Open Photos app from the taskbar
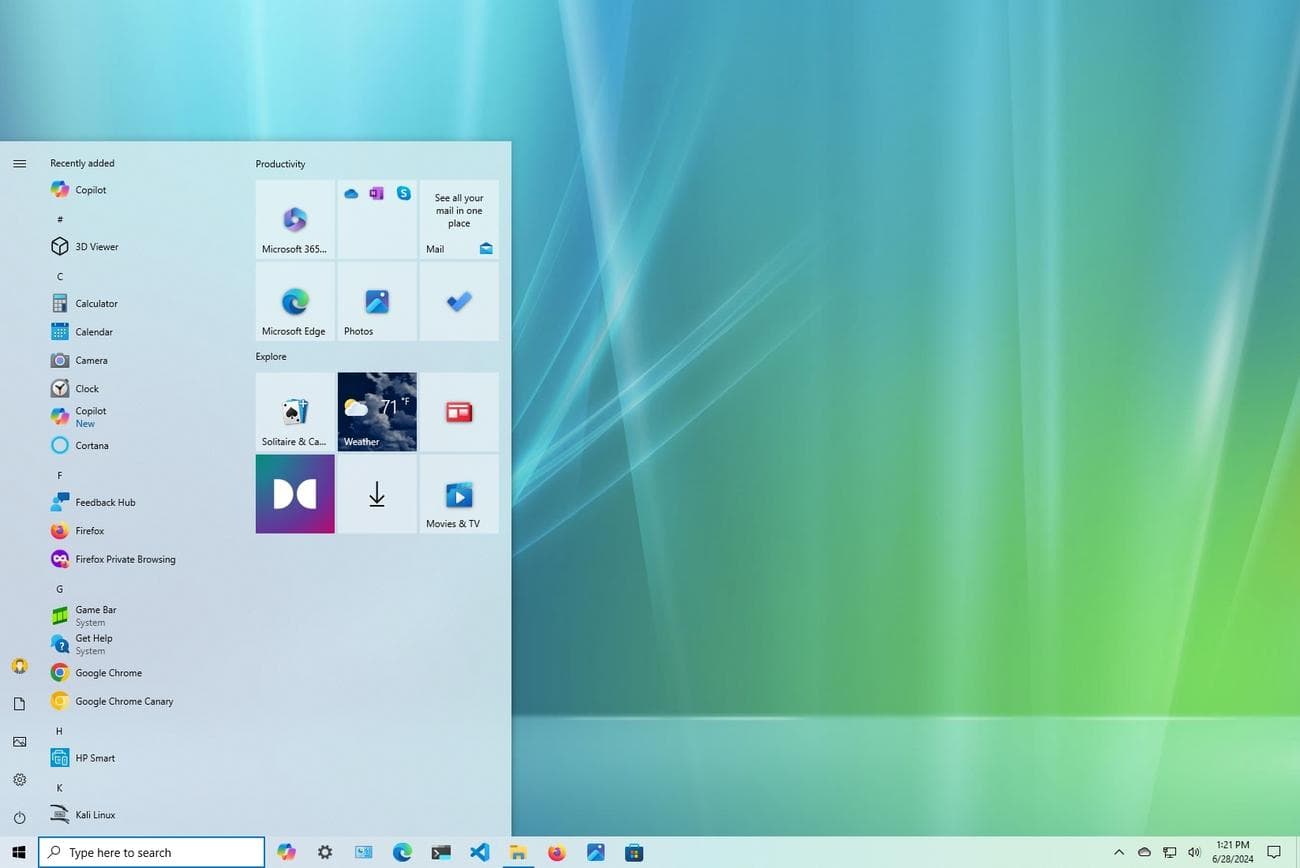The width and height of the screenshot is (1300, 868). [595, 852]
